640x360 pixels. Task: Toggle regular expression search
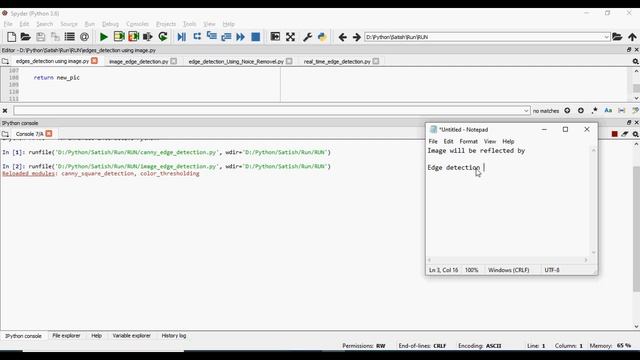(x=595, y=111)
